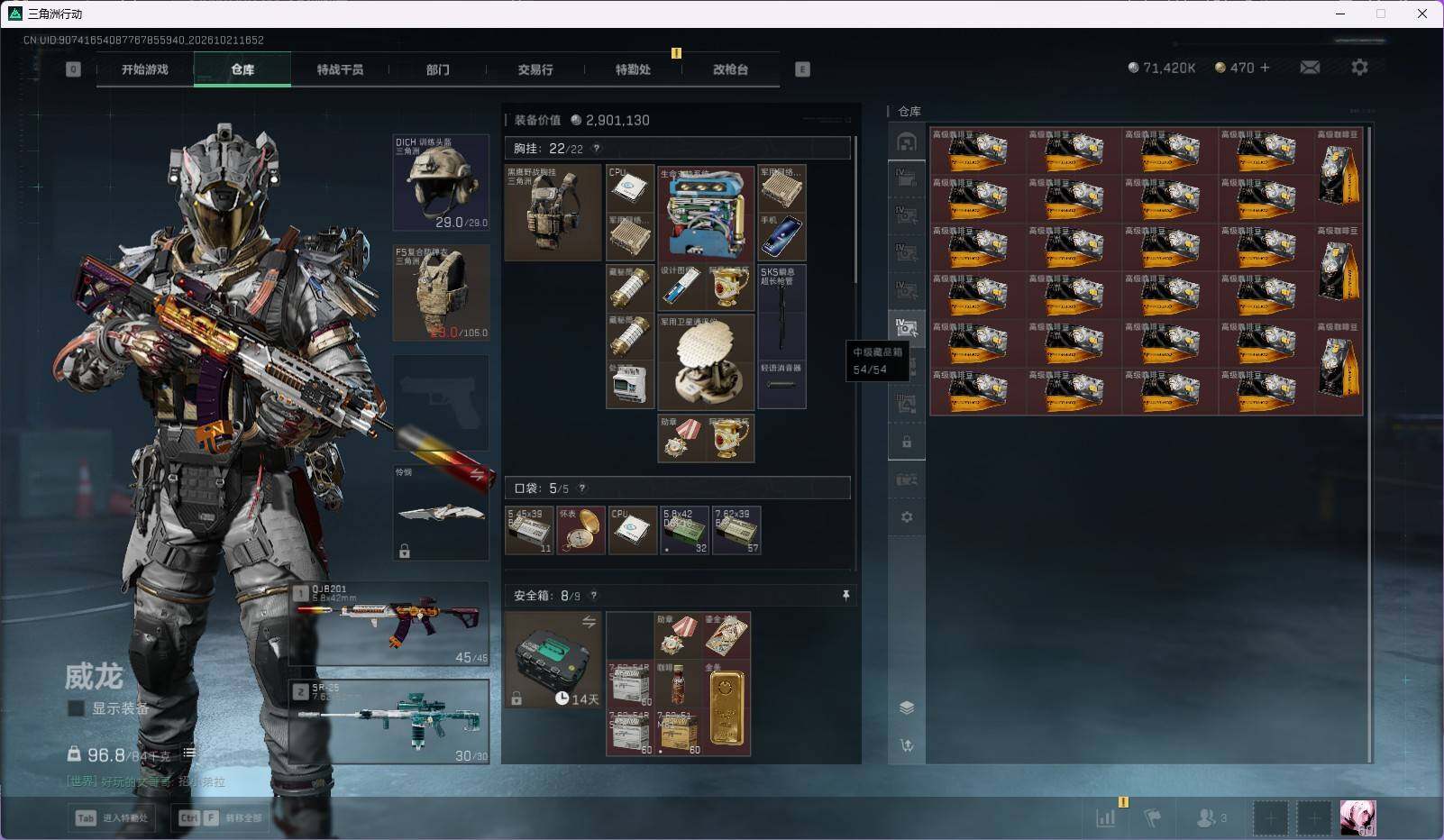Click the empty pistol slot
Image resolution: width=1444 pixels, height=840 pixels.
tap(441, 403)
